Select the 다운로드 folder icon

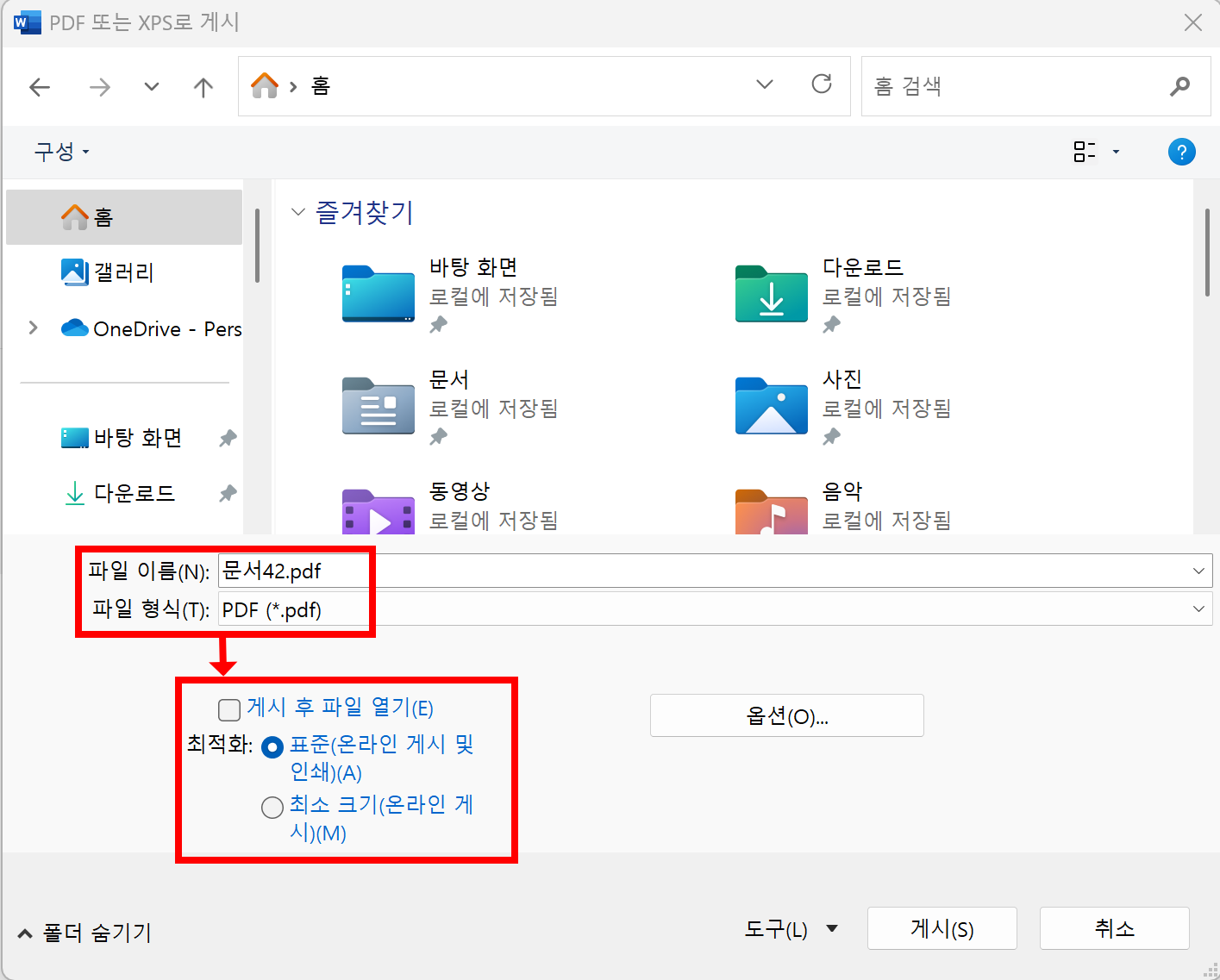(x=772, y=293)
